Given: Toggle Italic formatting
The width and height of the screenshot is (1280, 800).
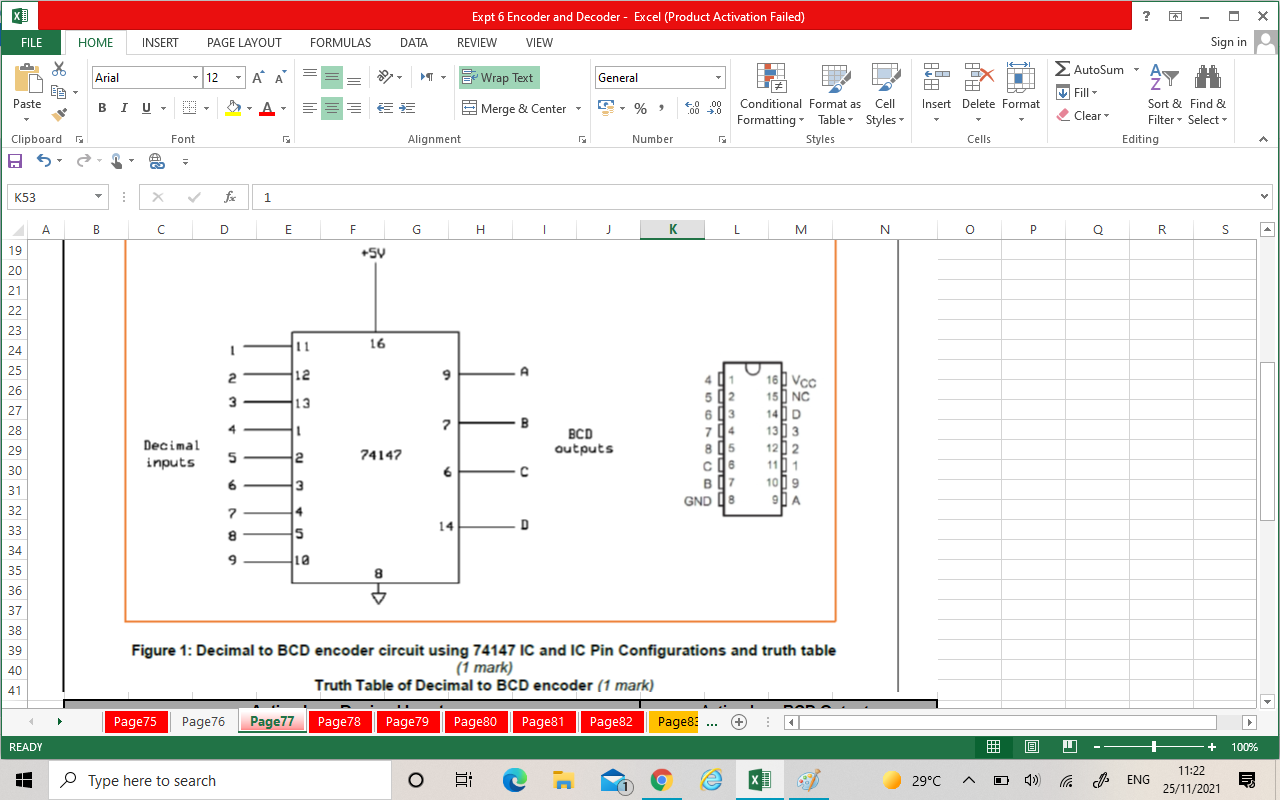Looking at the screenshot, I should [124, 108].
